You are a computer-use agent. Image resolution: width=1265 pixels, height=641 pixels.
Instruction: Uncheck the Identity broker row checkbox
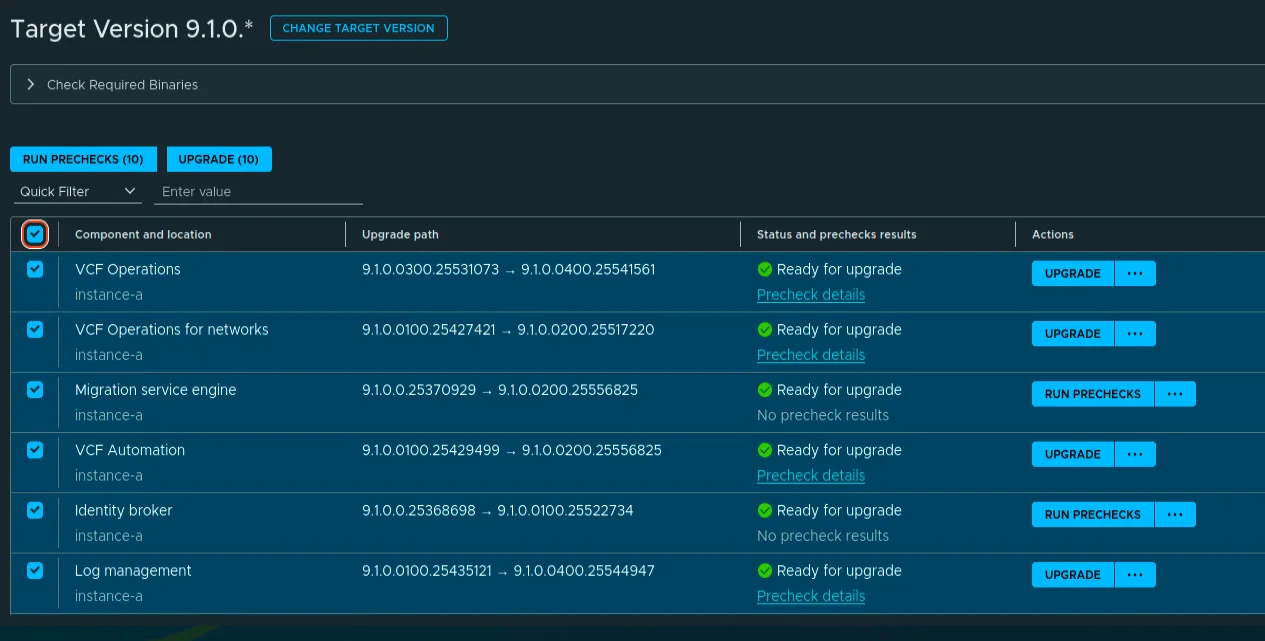(35, 510)
